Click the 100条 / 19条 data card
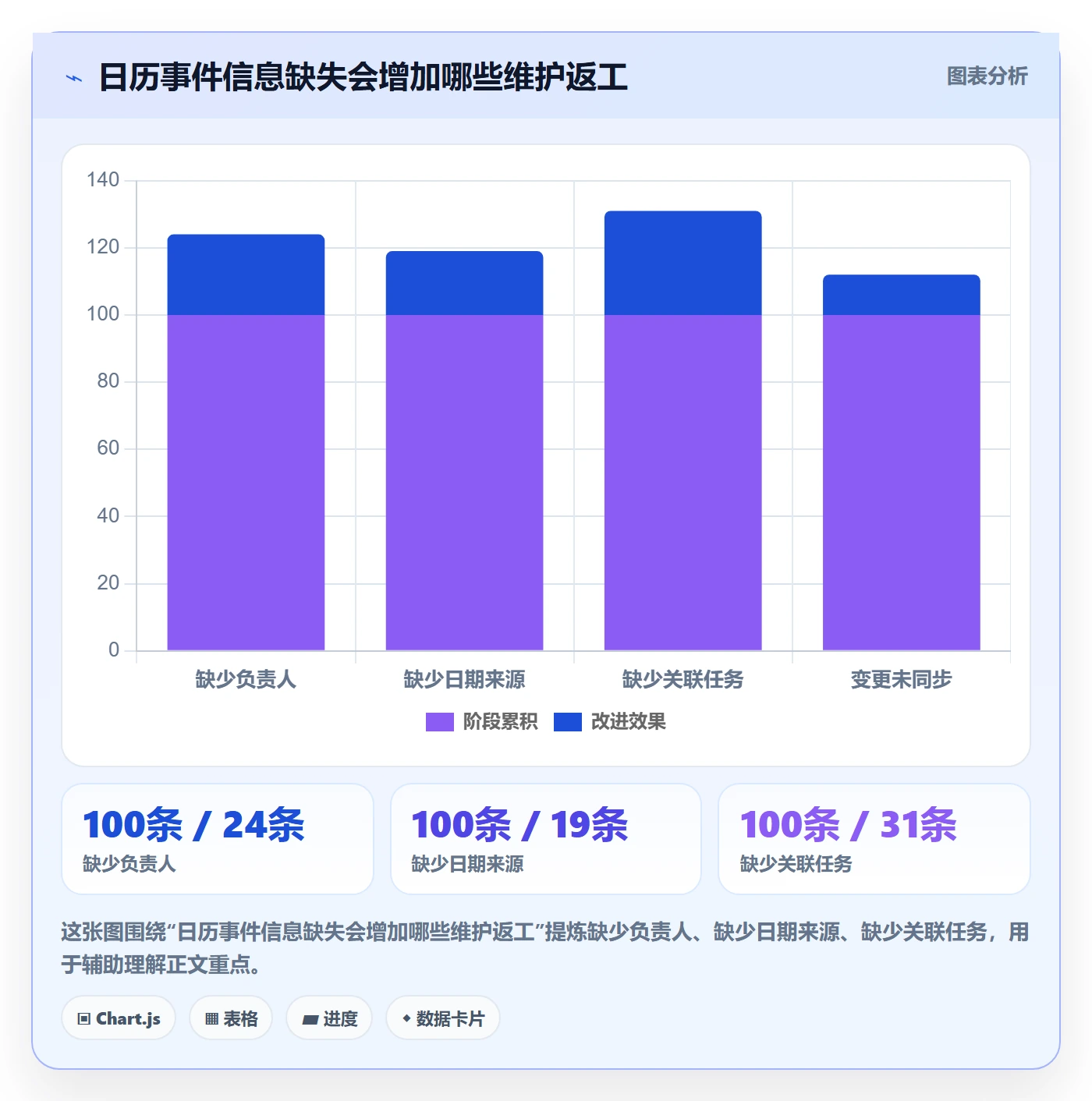The height and width of the screenshot is (1101, 1092). (546, 839)
